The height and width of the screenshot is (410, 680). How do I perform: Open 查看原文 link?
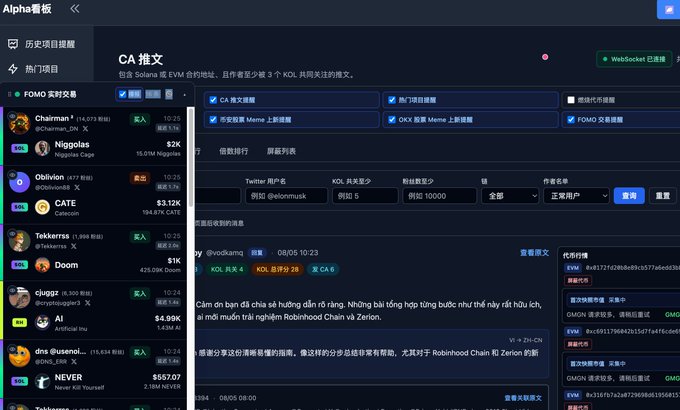pyautogui.click(x=534, y=253)
